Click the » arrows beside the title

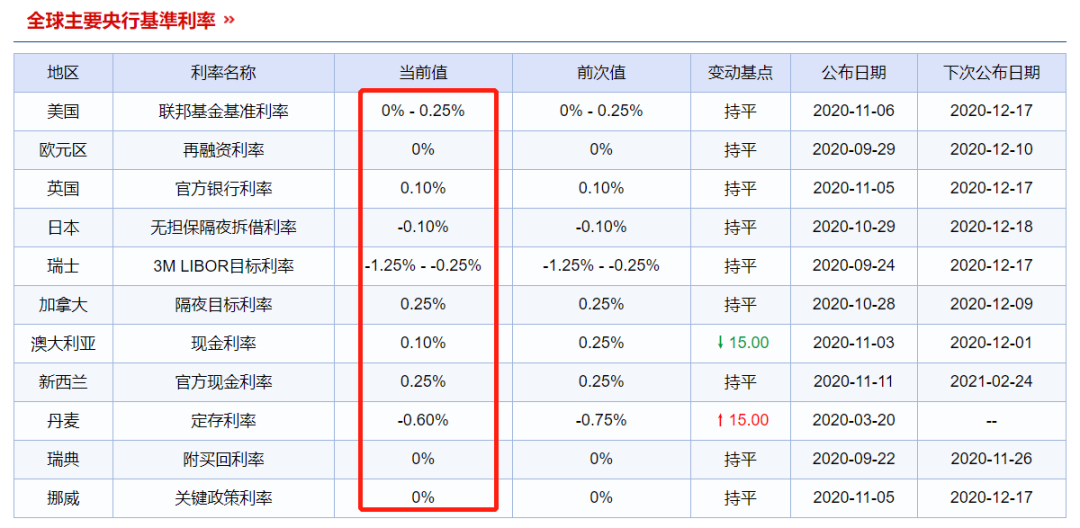point(229,20)
